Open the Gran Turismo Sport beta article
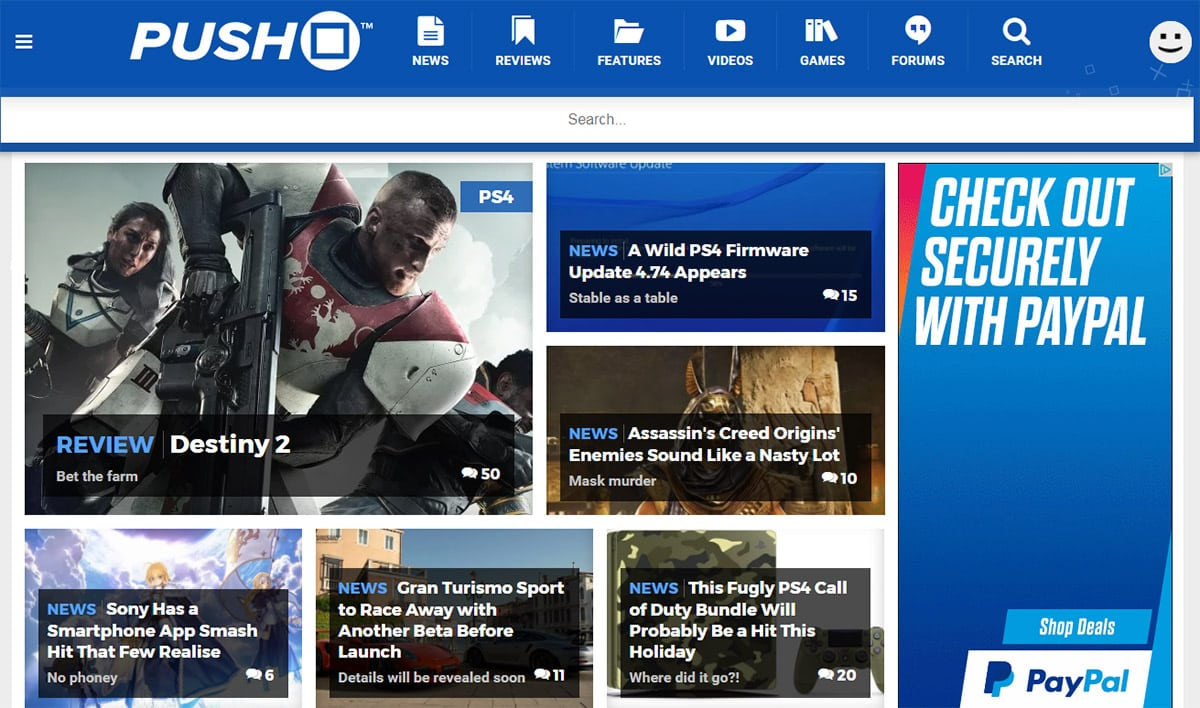1200x708 pixels. click(x=450, y=620)
